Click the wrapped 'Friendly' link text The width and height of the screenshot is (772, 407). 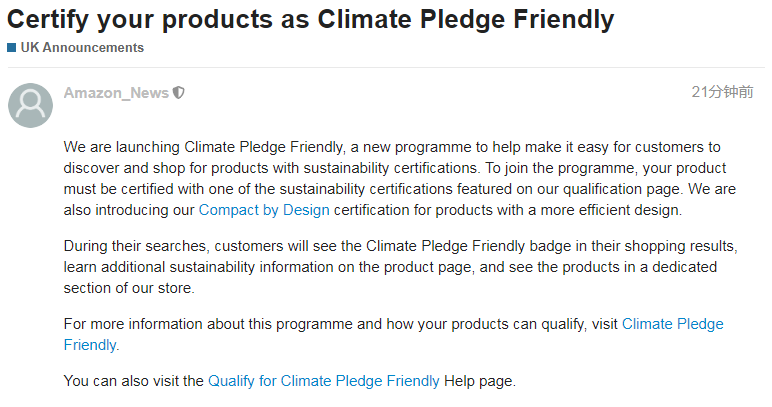point(90,345)
